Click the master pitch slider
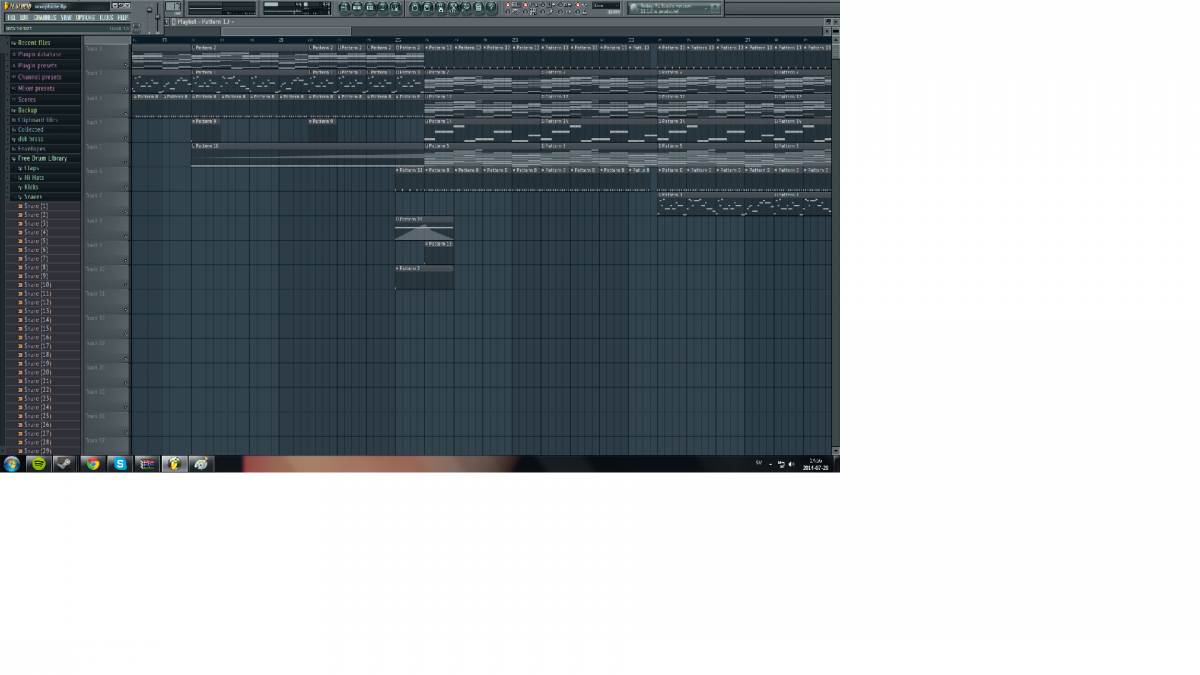Screen dimensions: 1200x675 pyautogui.click(x=157, y=15)
